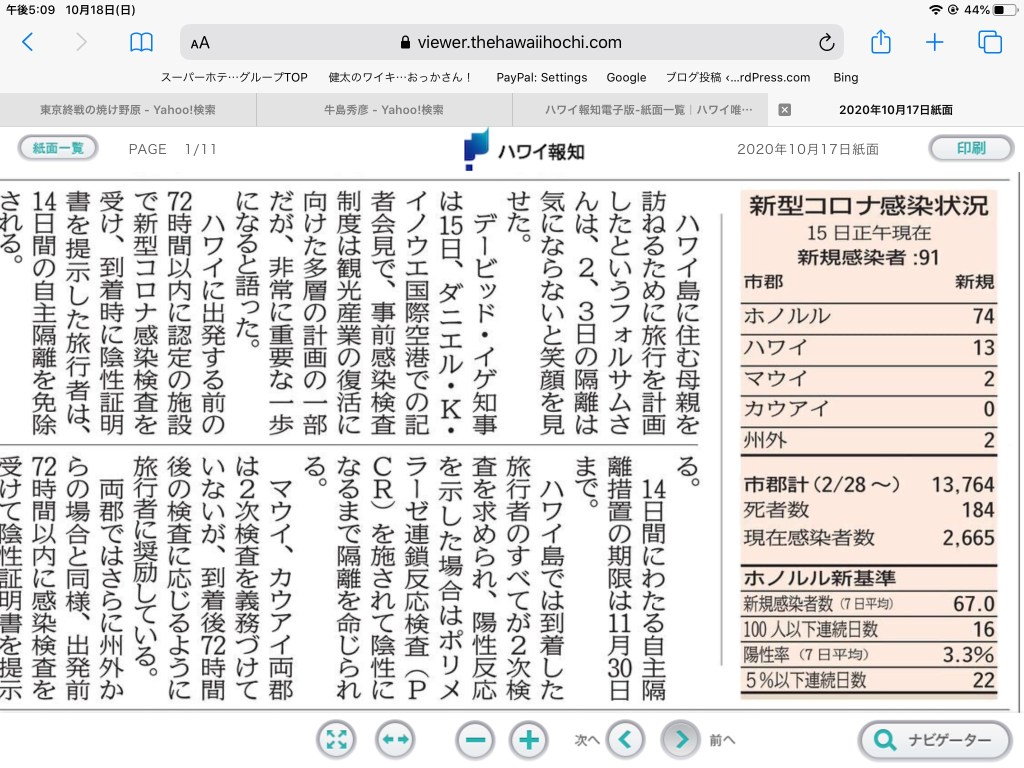Switch to the 牛島秀彦 Yahoo search tab

pyautogui.click(x=384, y=109)
